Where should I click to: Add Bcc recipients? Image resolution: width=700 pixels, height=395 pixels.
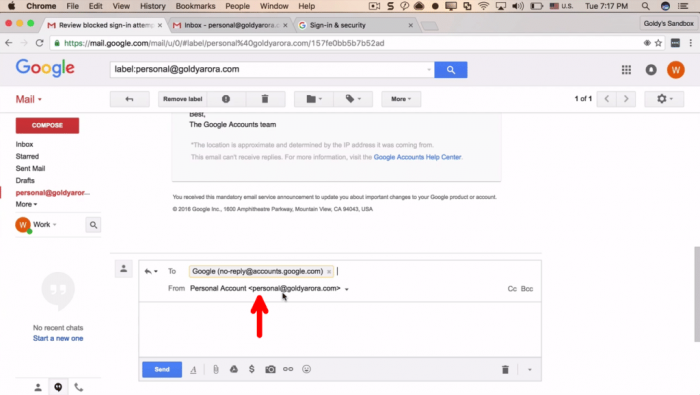click(x=527, y=289)
